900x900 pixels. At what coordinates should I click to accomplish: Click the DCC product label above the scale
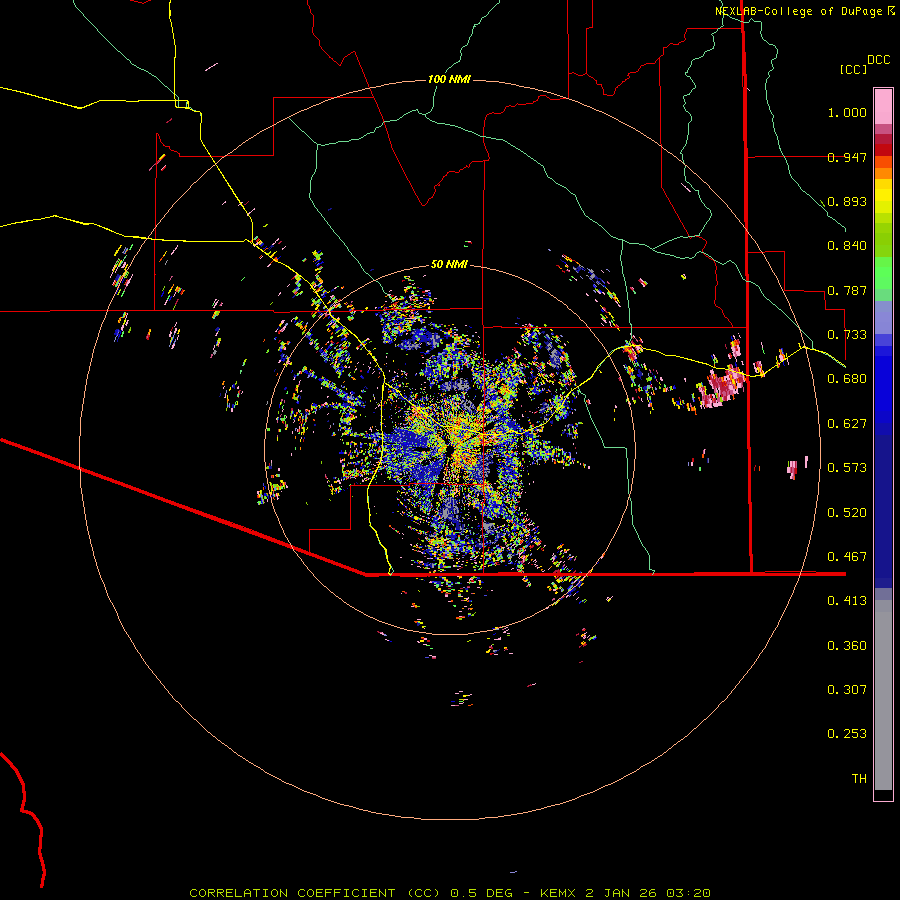pyautogui.click(x=879, y=60)
